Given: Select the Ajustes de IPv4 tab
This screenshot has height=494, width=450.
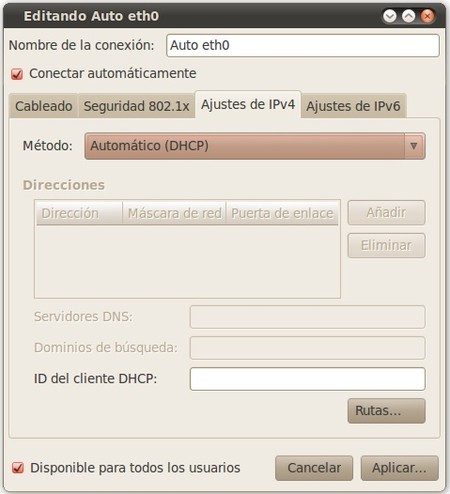Looking at the screenshot, I should tap(248, 105).
